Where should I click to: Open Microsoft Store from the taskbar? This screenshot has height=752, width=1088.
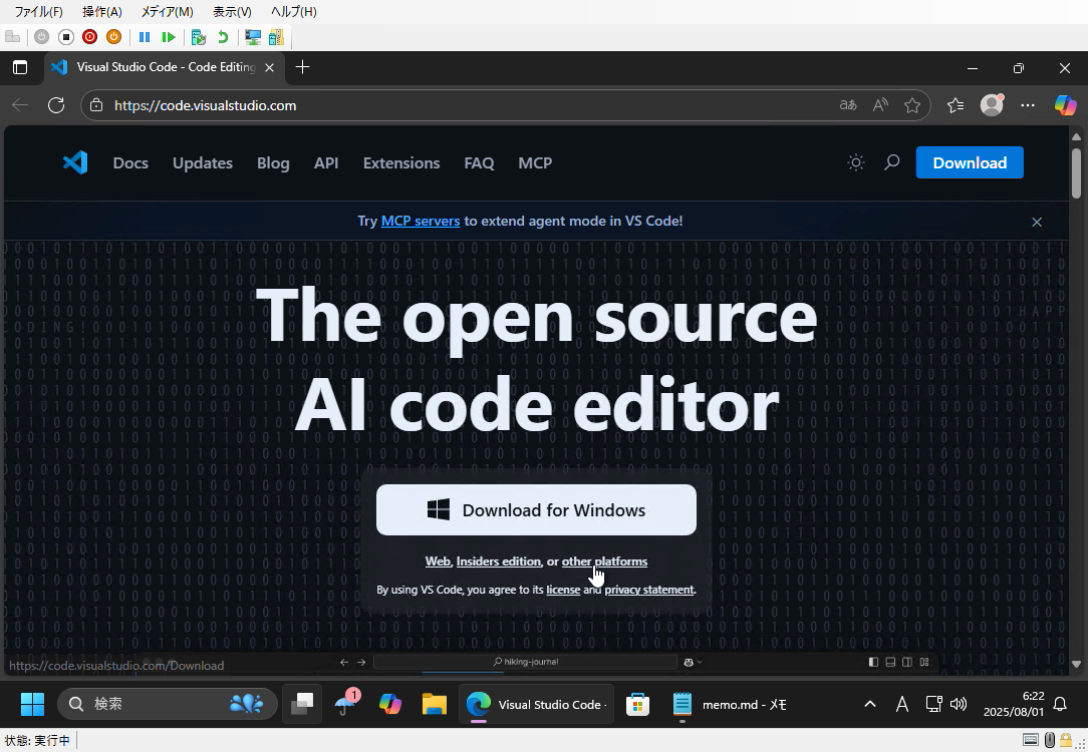637,704
